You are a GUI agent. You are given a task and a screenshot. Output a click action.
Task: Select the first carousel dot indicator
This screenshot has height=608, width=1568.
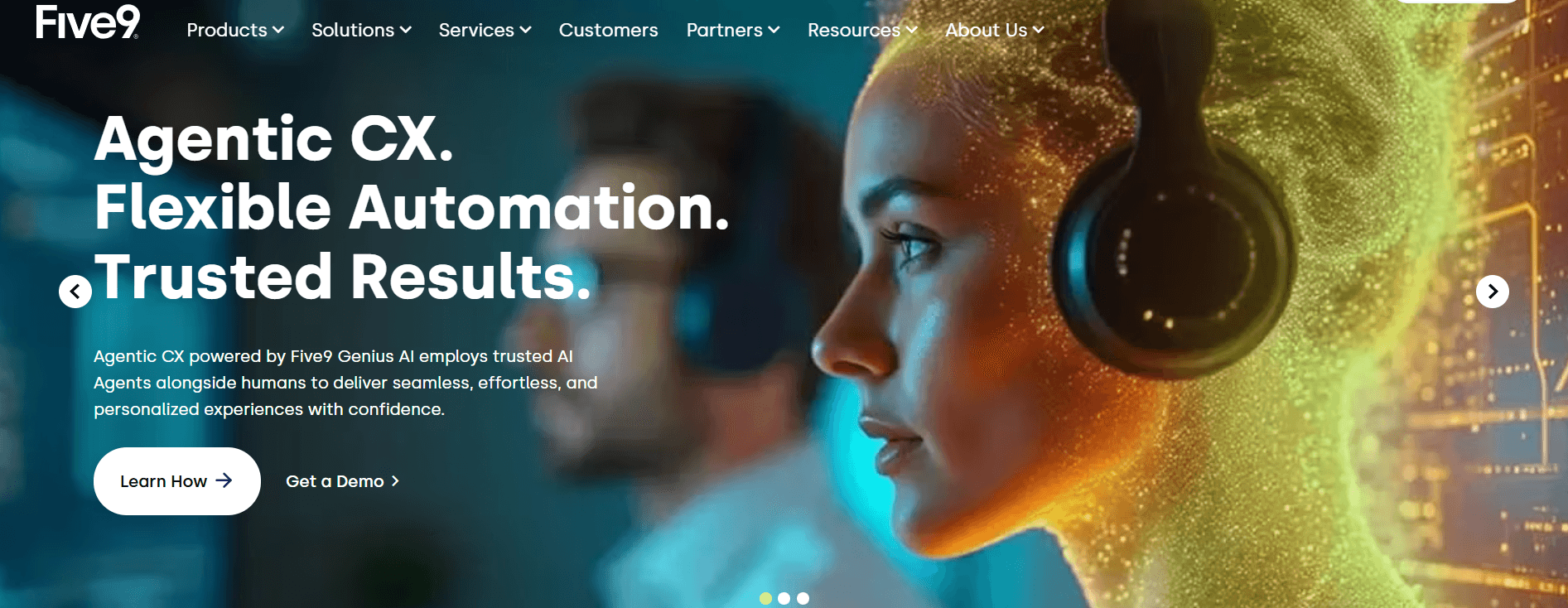point(765,598)
